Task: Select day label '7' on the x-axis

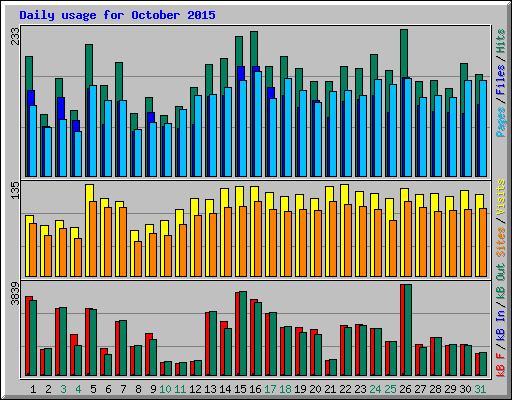Action: (123, 389)
